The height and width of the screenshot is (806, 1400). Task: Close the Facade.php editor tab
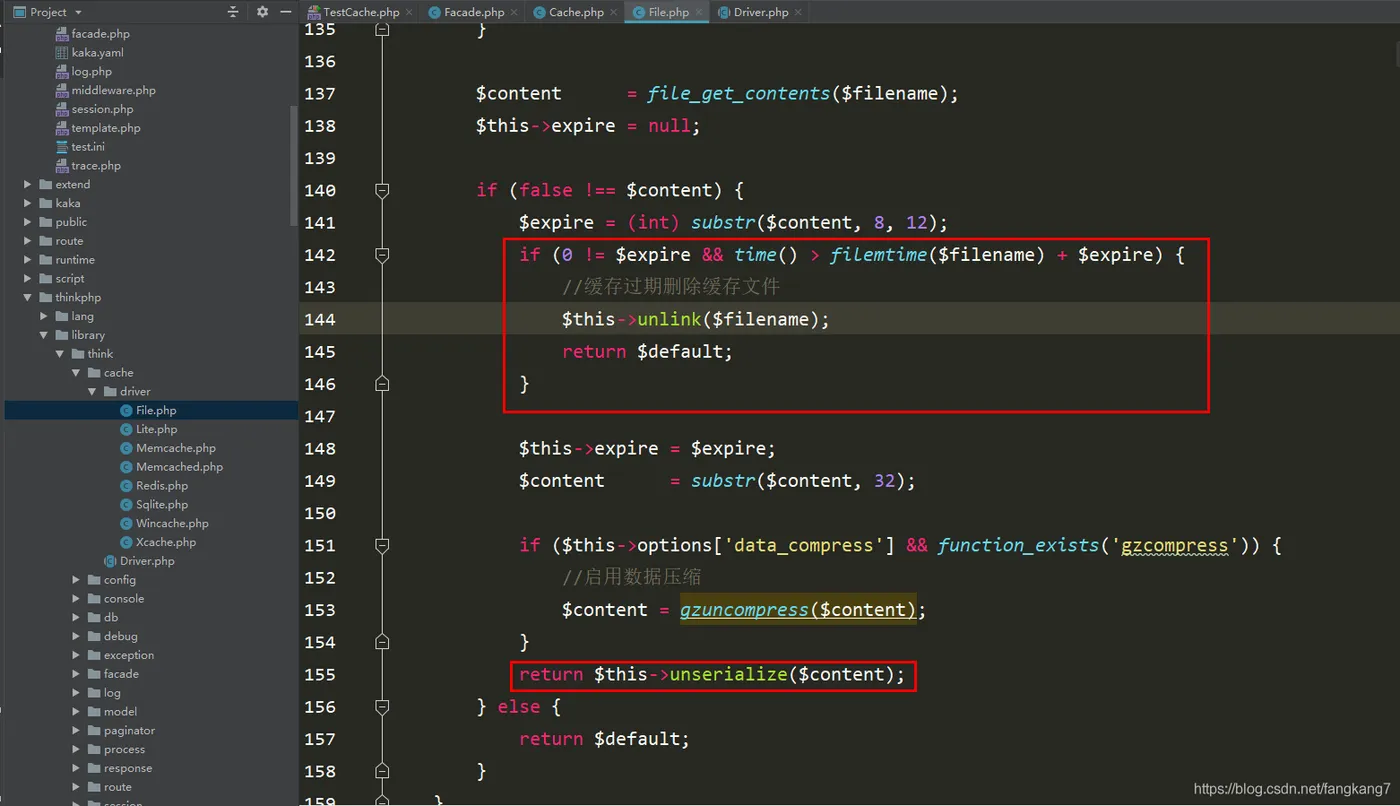(x=515, y=12)
